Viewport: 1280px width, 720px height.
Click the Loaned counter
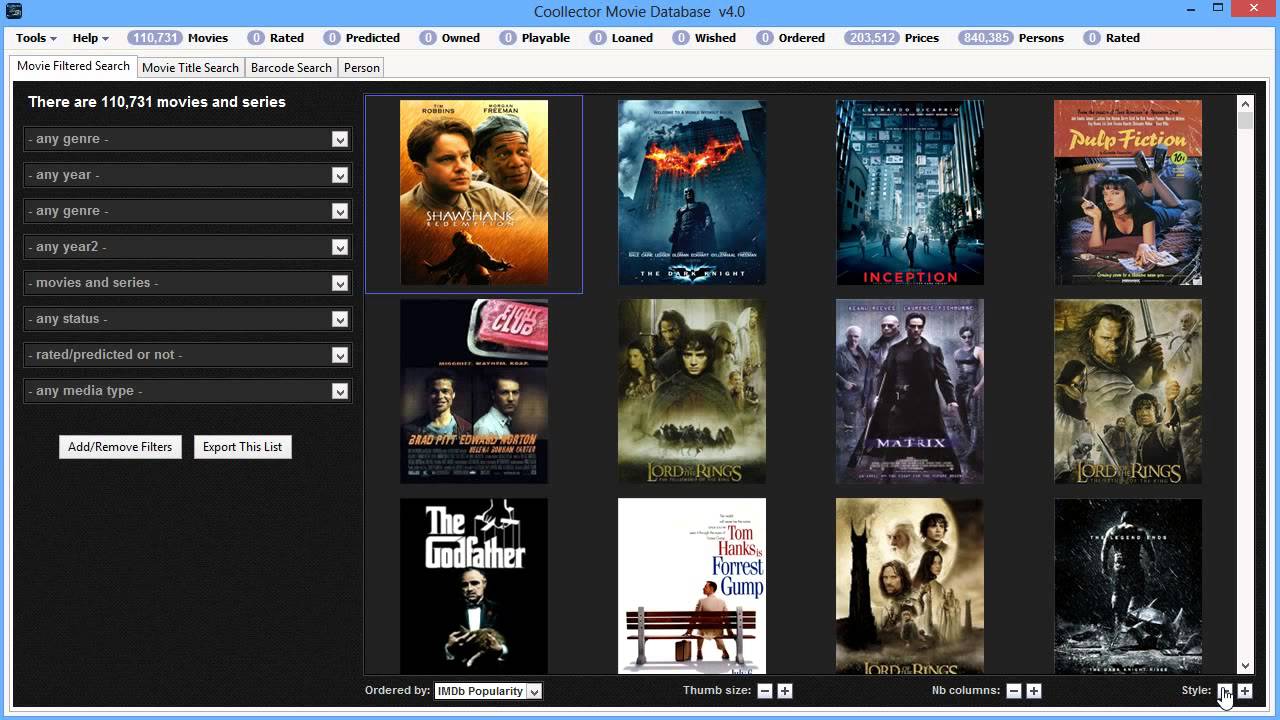621,38
